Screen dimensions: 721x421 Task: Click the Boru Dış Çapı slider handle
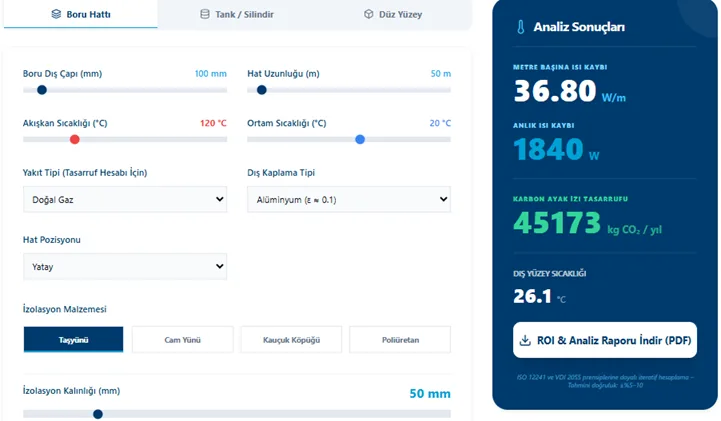click(x=42, y=90)
